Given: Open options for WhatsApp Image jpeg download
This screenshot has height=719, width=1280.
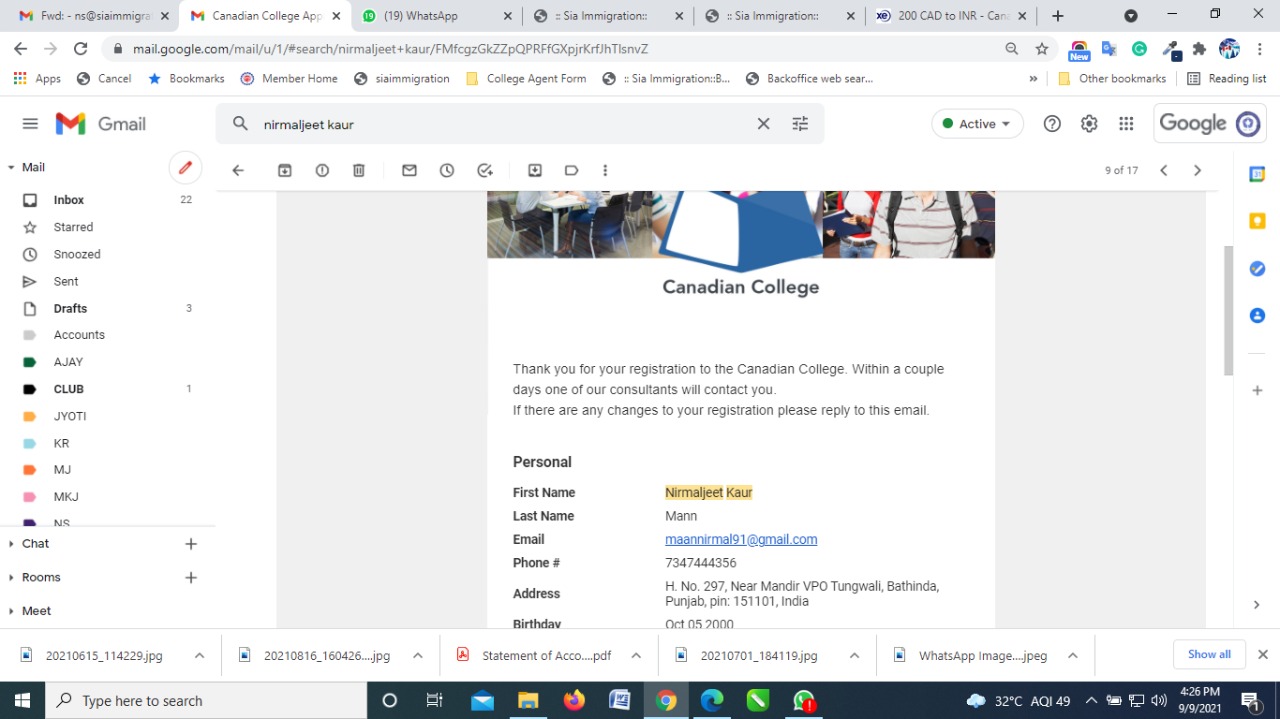Looking at the screenshot, I should coord(1072,656).
